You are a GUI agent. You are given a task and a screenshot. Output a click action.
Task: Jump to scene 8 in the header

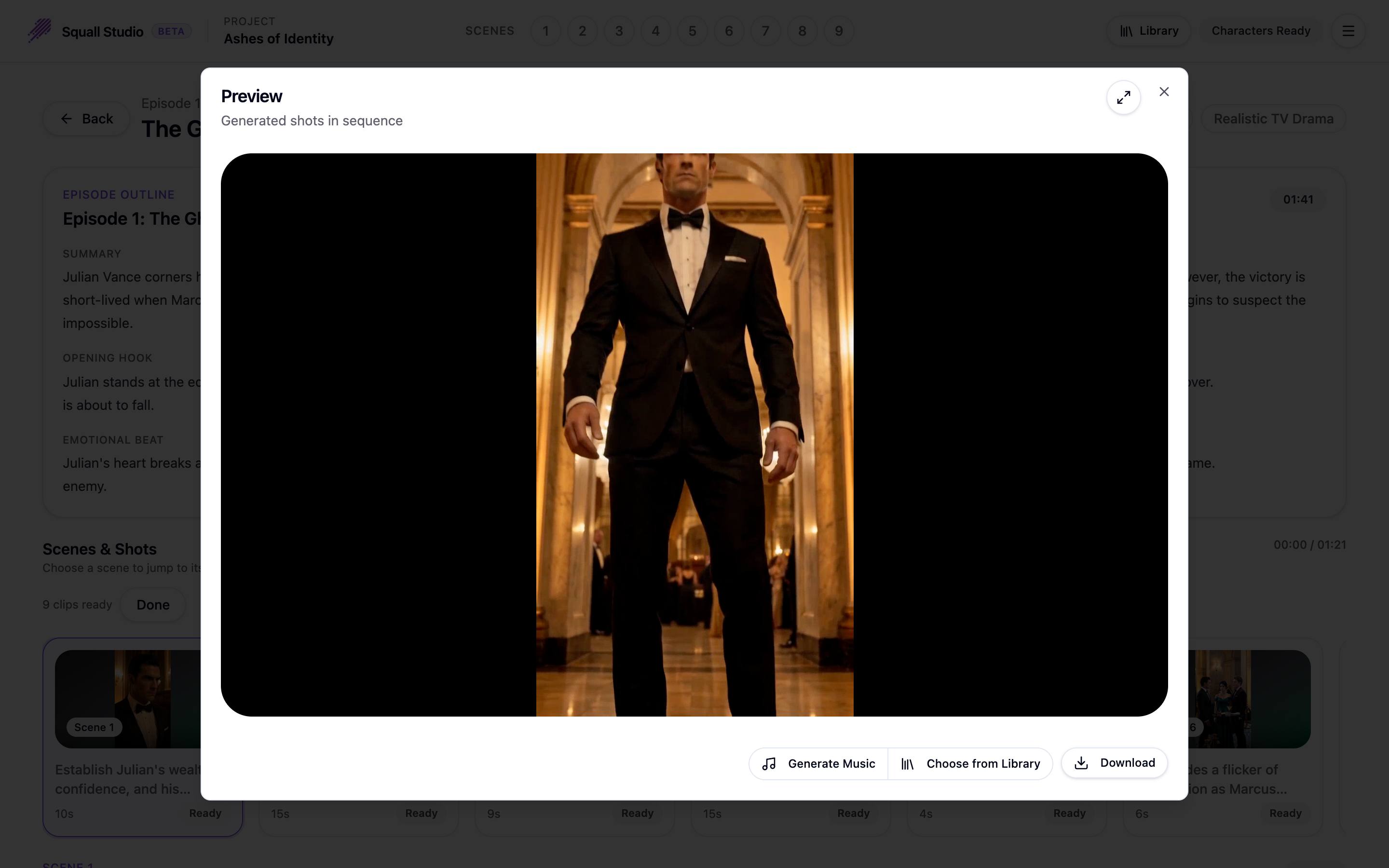point(803,31)
